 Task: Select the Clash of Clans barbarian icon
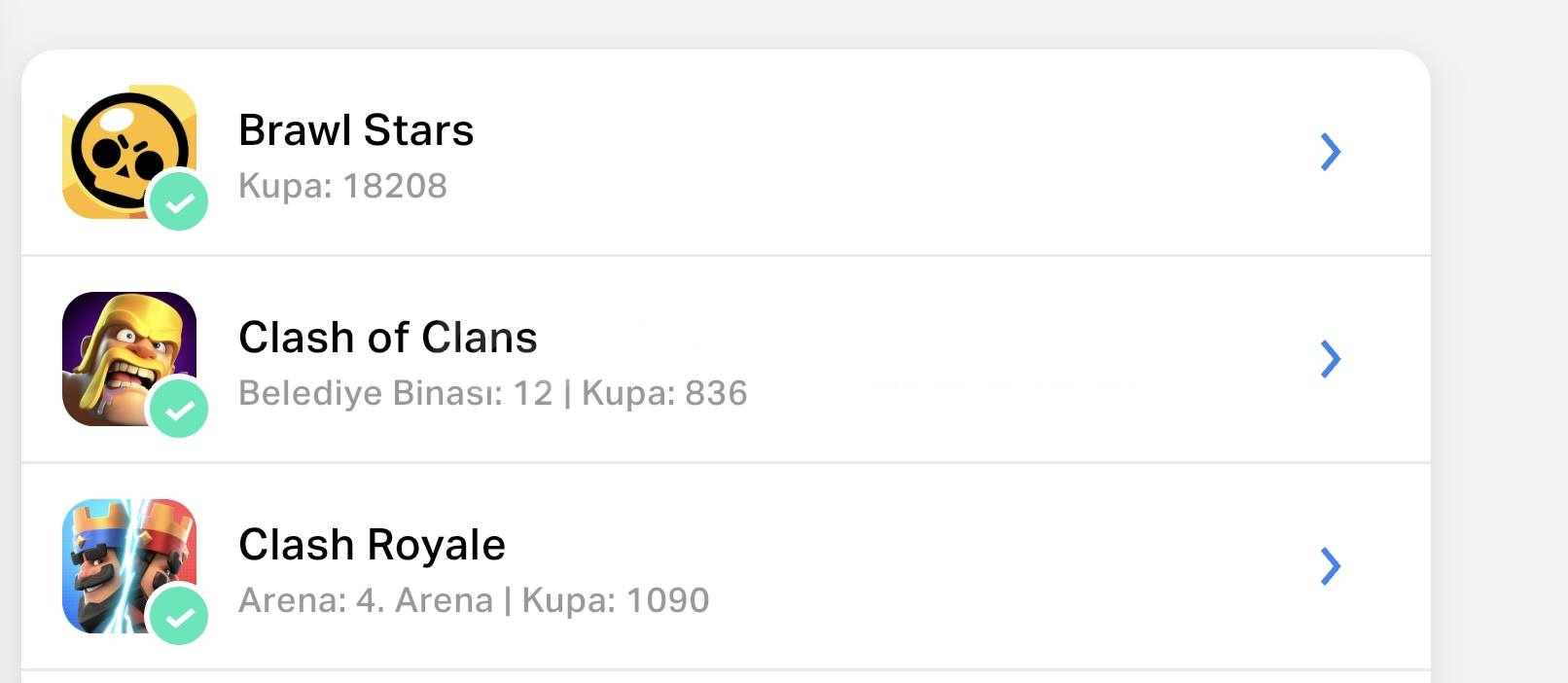click(129, 359)
